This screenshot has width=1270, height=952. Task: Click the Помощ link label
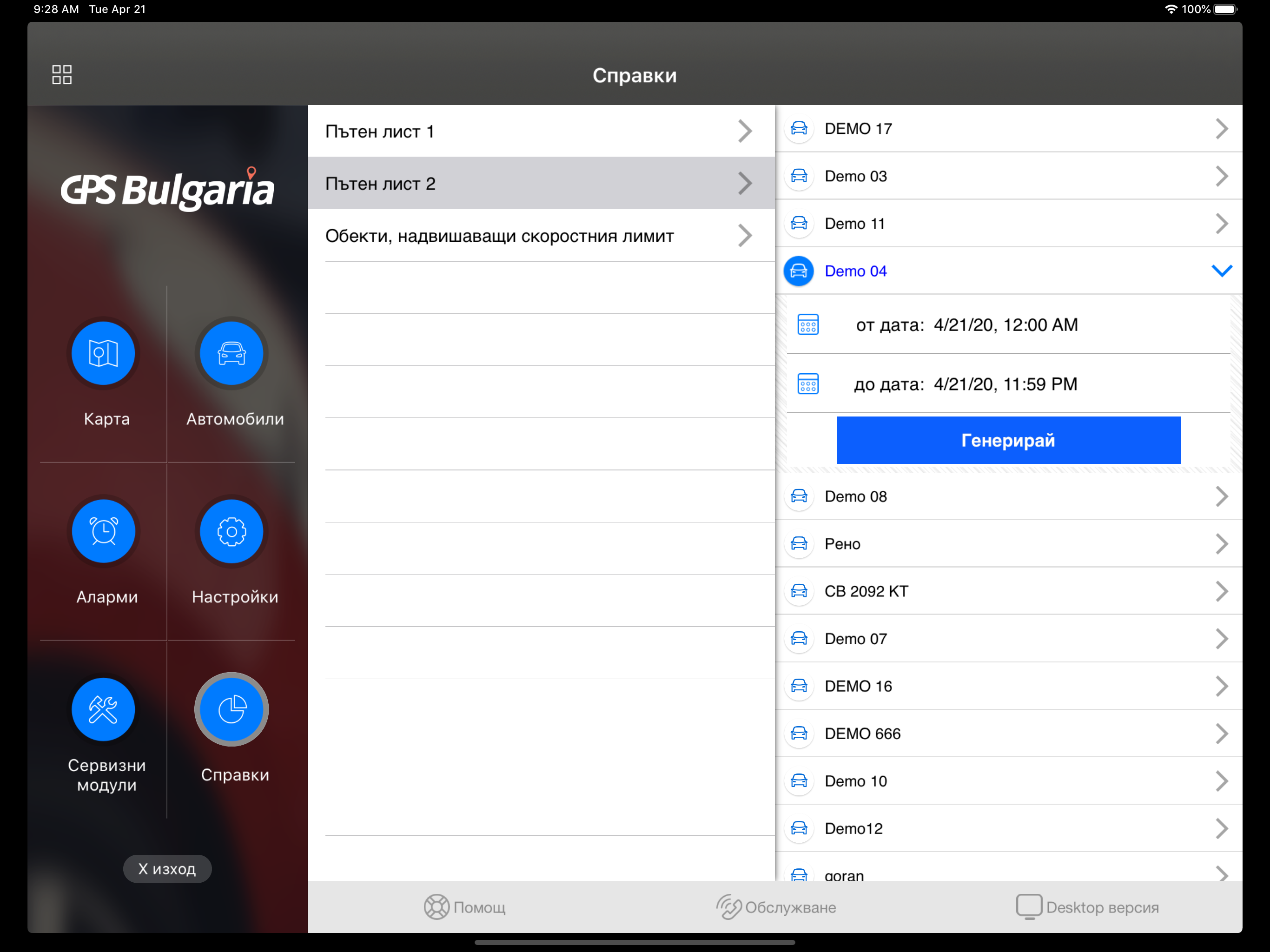[479, 908]
